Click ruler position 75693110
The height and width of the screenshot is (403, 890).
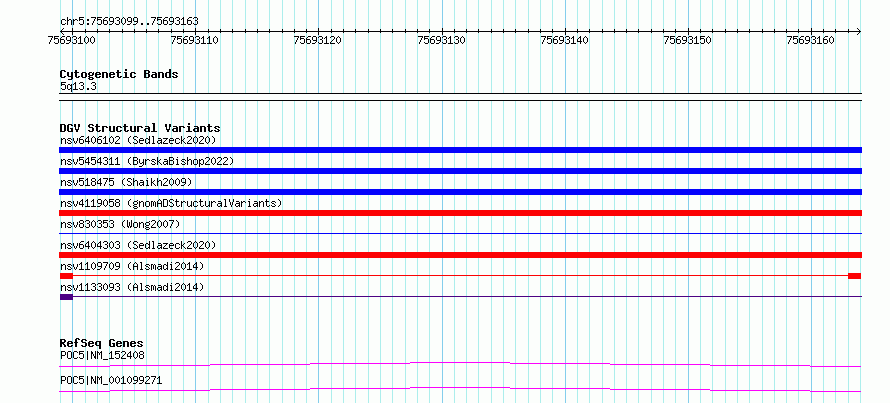[x=195, y=40]
